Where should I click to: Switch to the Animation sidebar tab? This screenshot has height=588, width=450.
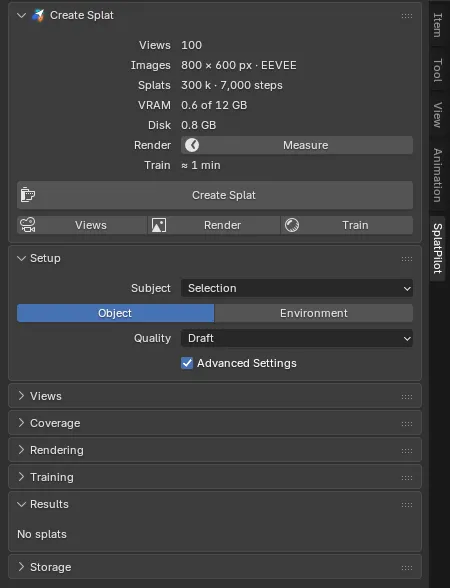click(x=437, y=175)
